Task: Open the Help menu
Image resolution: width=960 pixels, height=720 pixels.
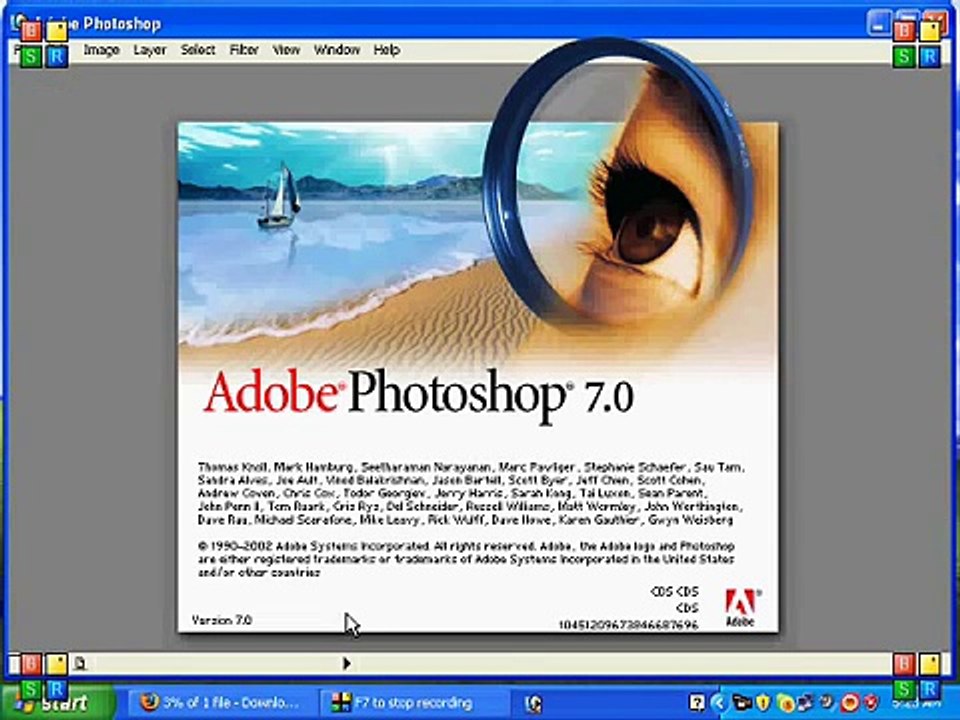Action: tap(386, 50)
